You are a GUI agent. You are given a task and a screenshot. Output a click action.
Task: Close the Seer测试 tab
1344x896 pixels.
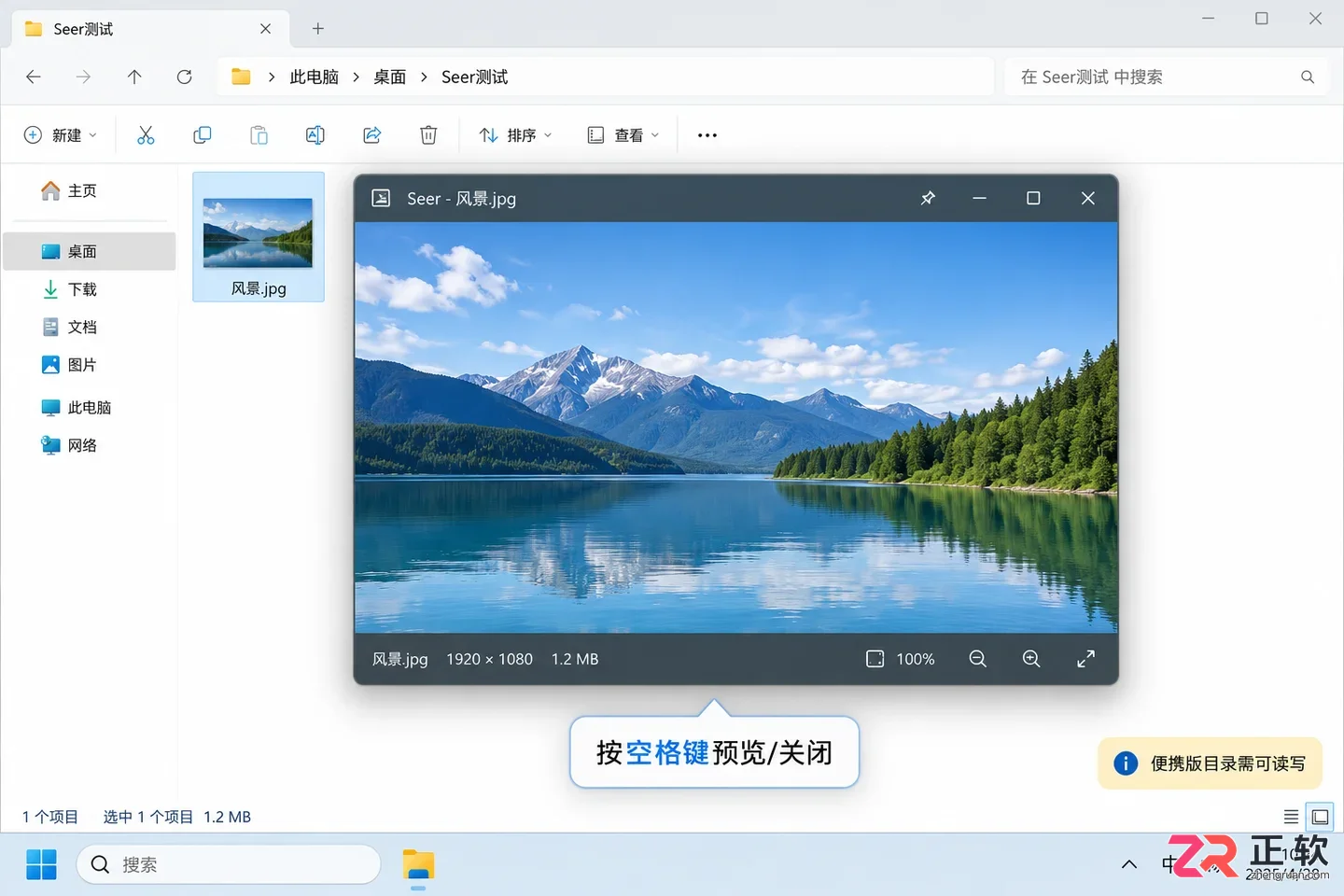266,29
